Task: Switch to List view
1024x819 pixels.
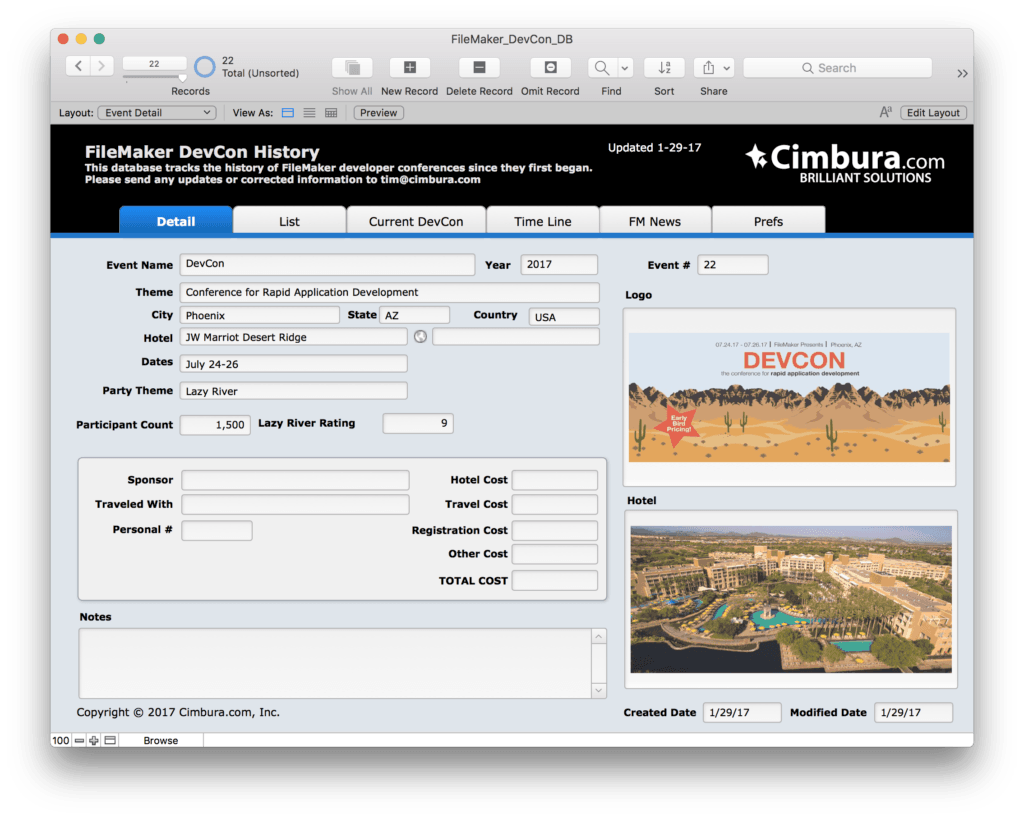Action: point(309,113)
